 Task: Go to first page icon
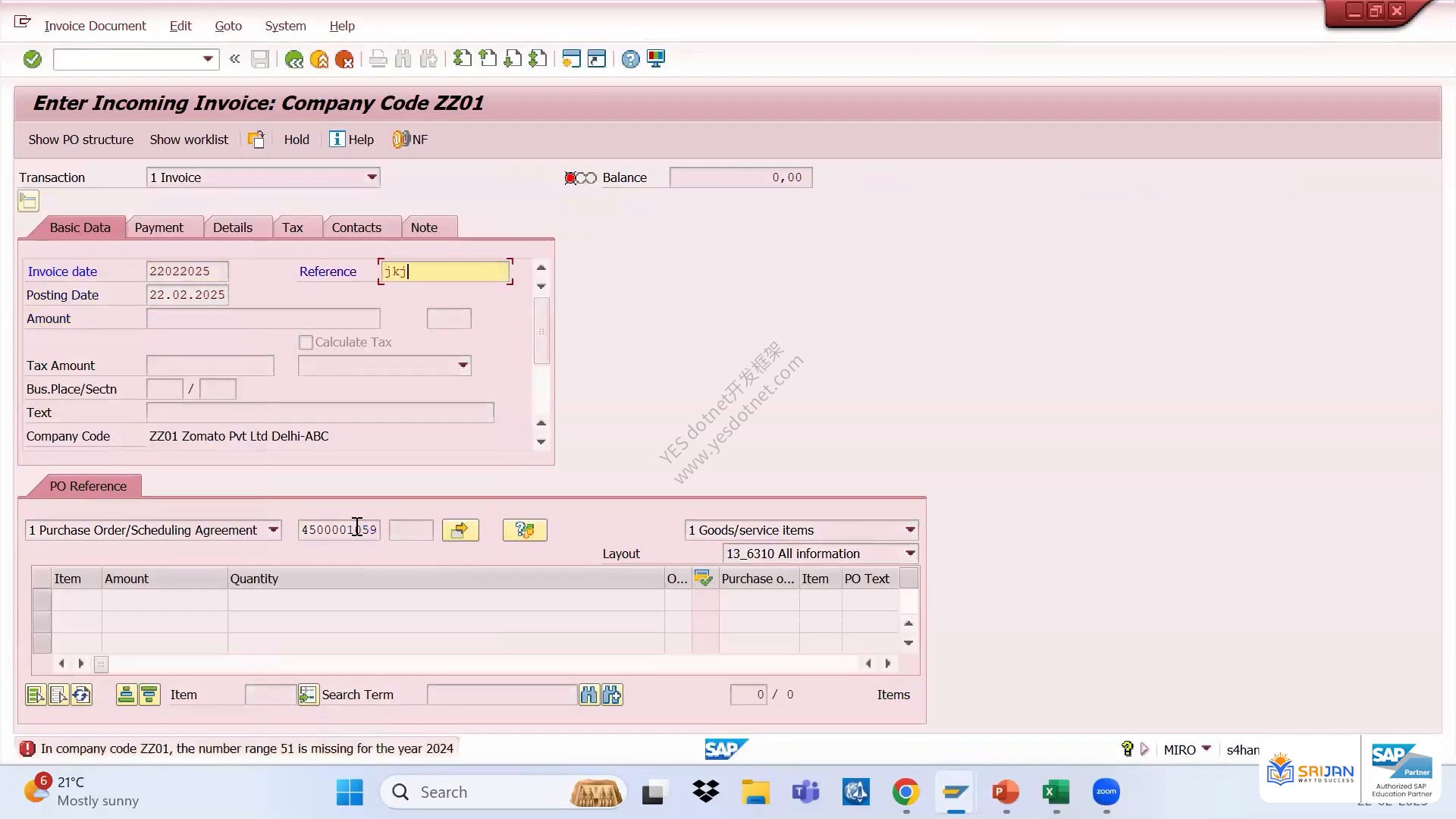click(x=462, y=58)
